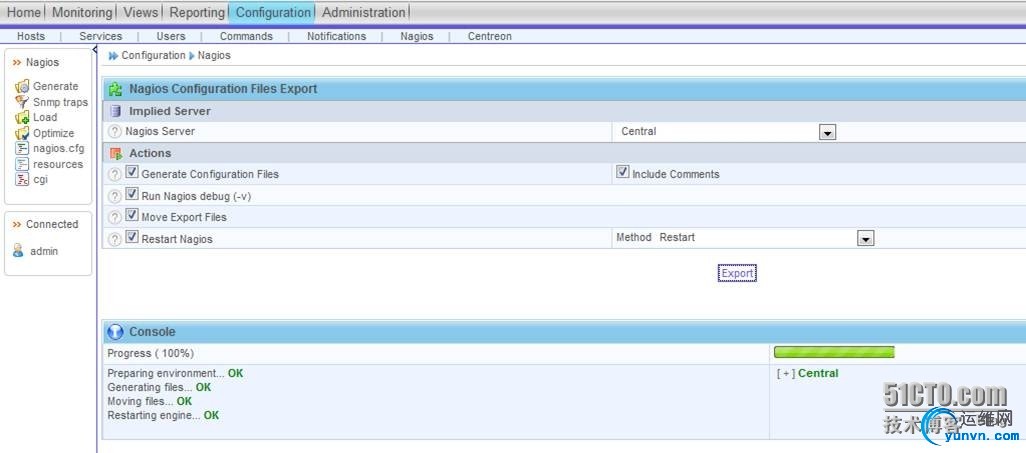
Task: Open the restart Method dropdown
Action: 866,239
